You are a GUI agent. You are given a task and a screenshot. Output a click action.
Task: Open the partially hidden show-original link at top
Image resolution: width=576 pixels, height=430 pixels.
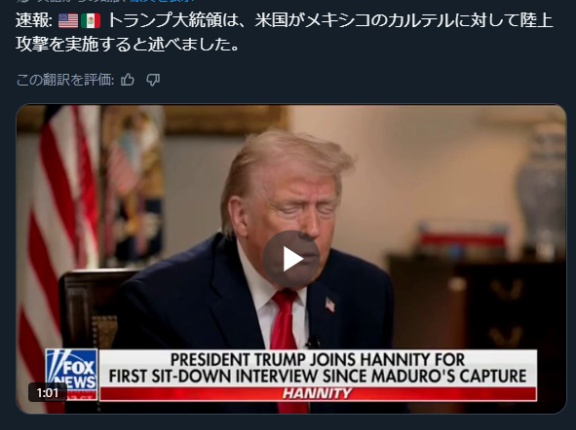tap(162, 1)
